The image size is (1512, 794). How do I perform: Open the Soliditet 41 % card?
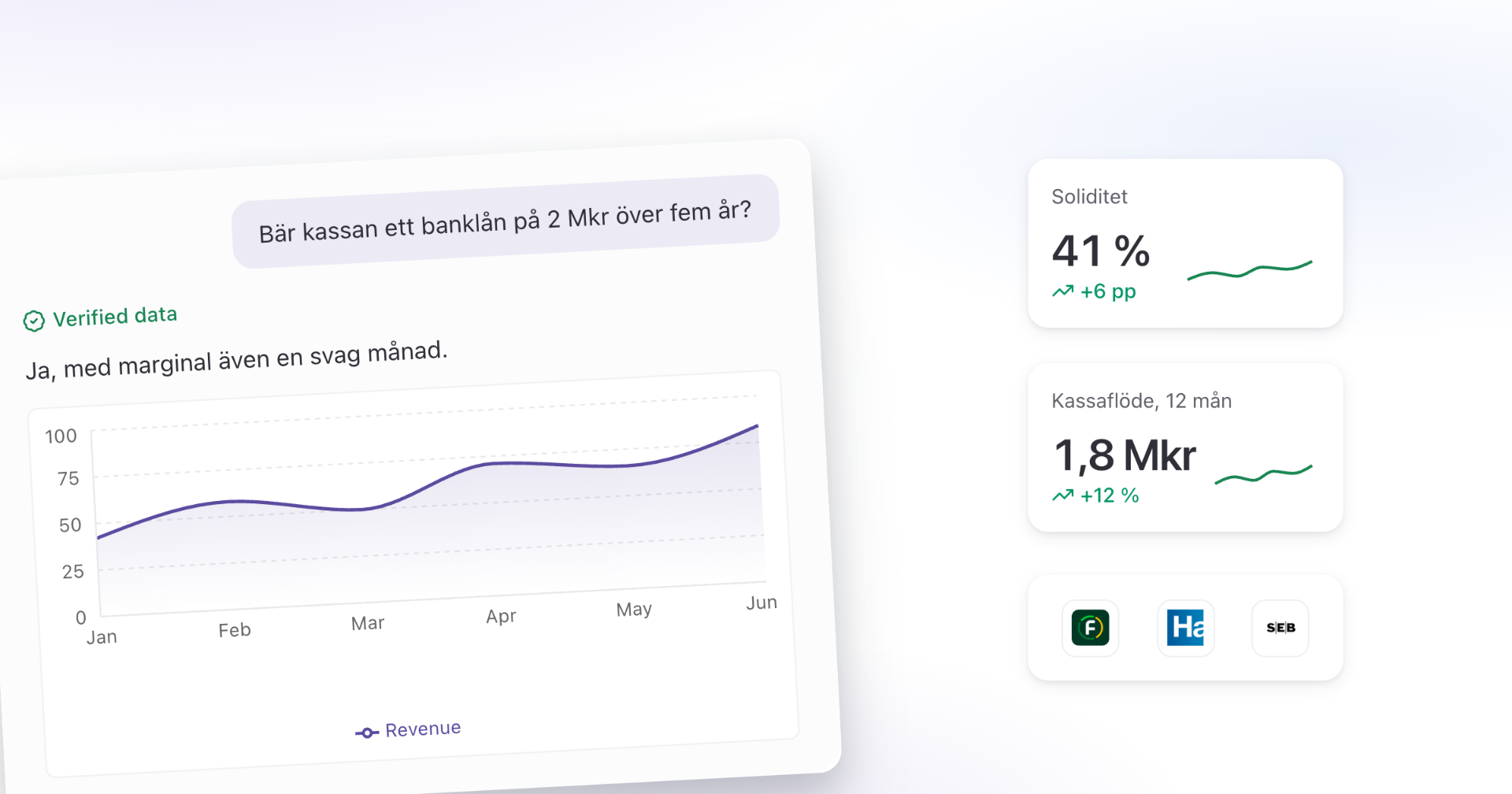pyautogui.click(x=1185, y=243)
